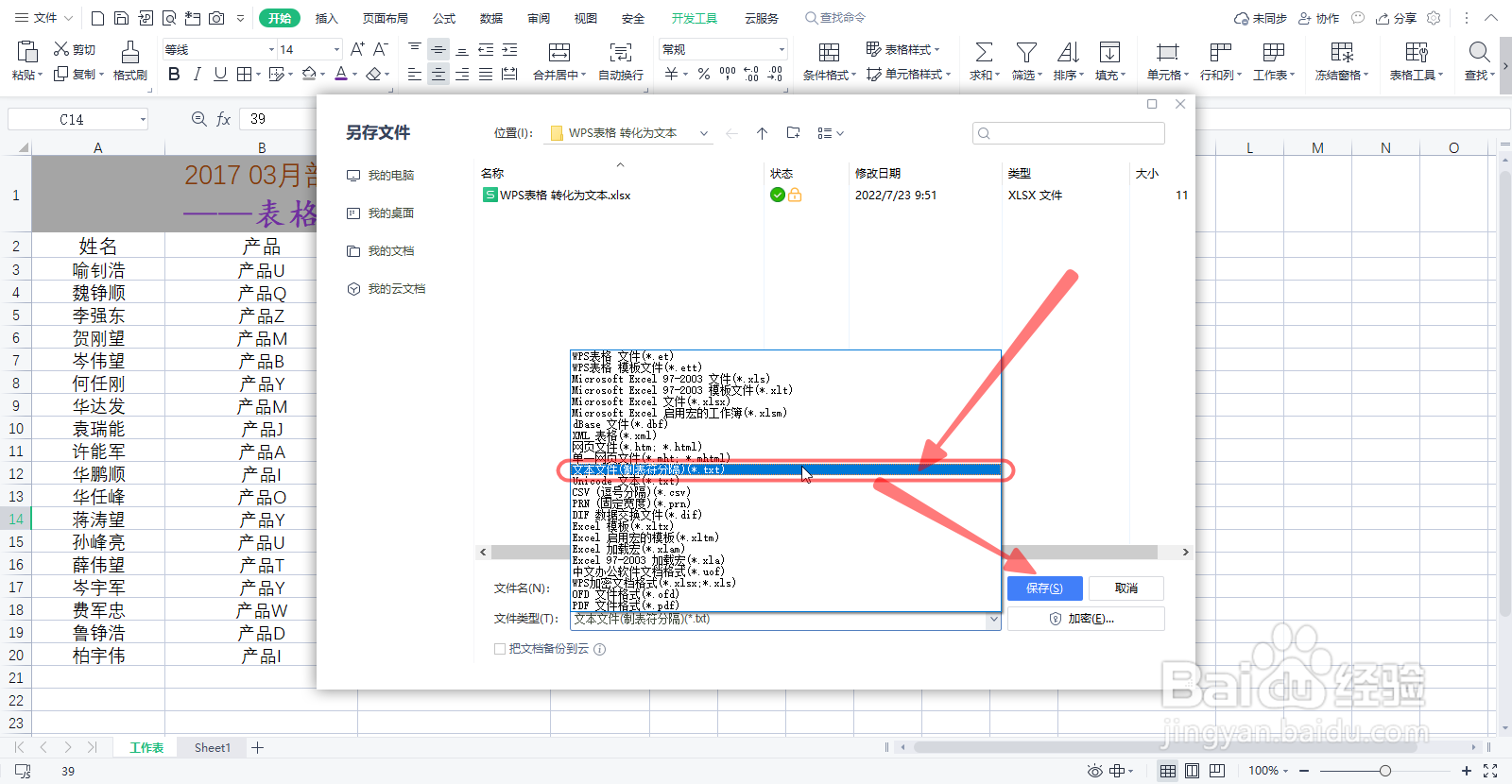Screen dimensions: 1512x784
Task: Open the location path dropdown
Action: [704, 133]
